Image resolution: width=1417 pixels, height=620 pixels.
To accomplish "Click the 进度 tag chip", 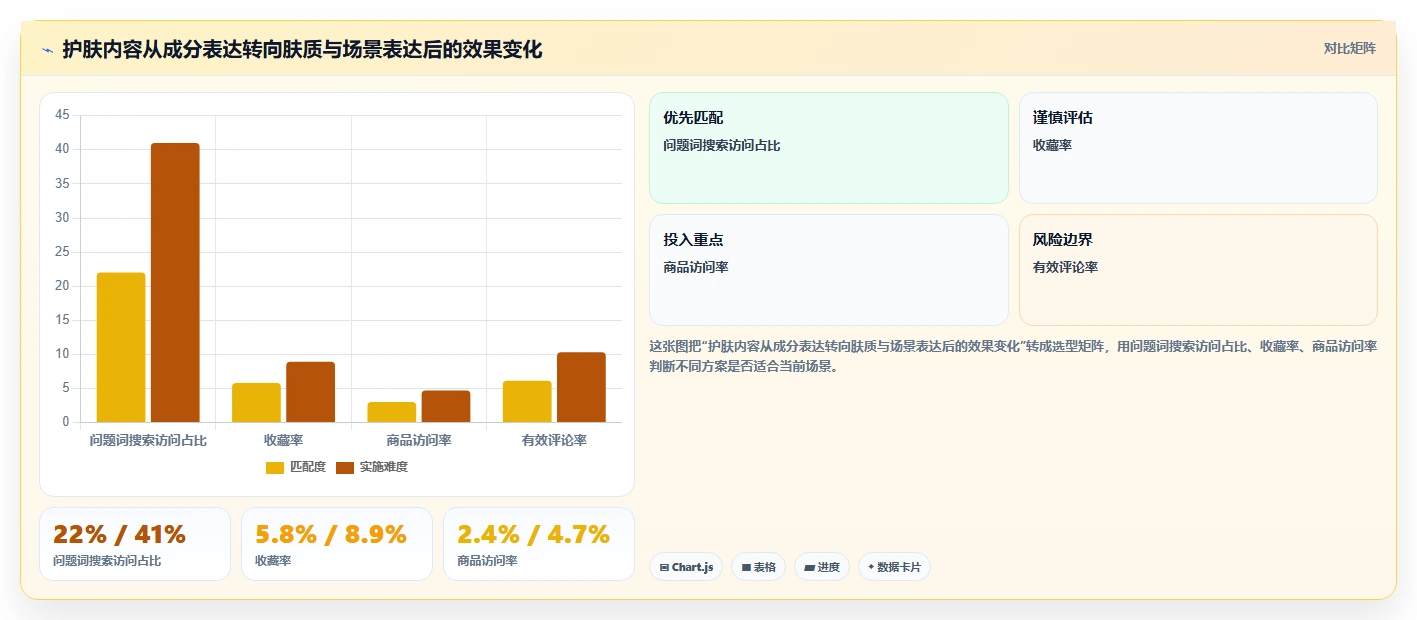I will (x=822, y=567).
